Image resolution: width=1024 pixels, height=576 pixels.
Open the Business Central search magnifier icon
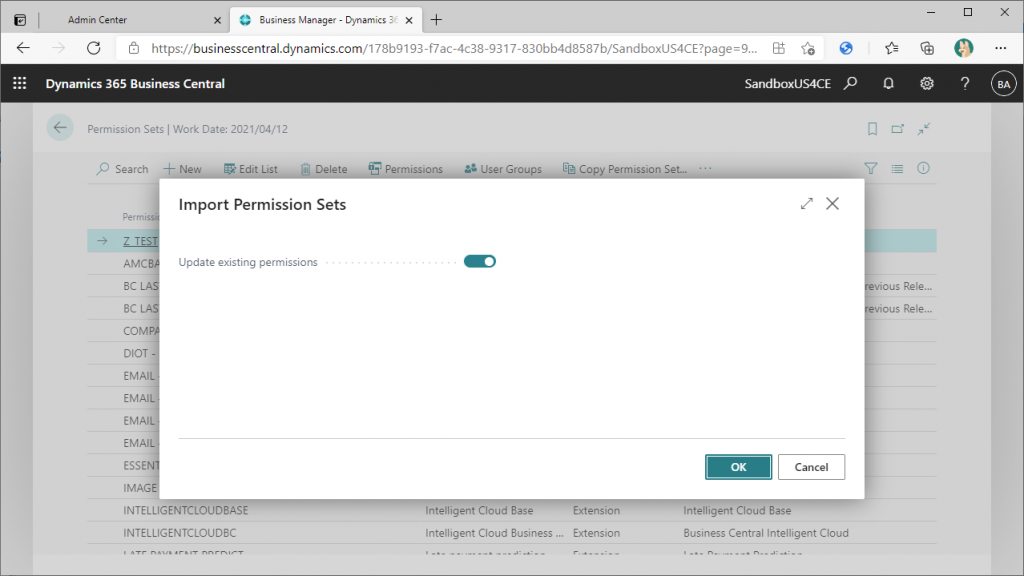(x=850, y=84)
